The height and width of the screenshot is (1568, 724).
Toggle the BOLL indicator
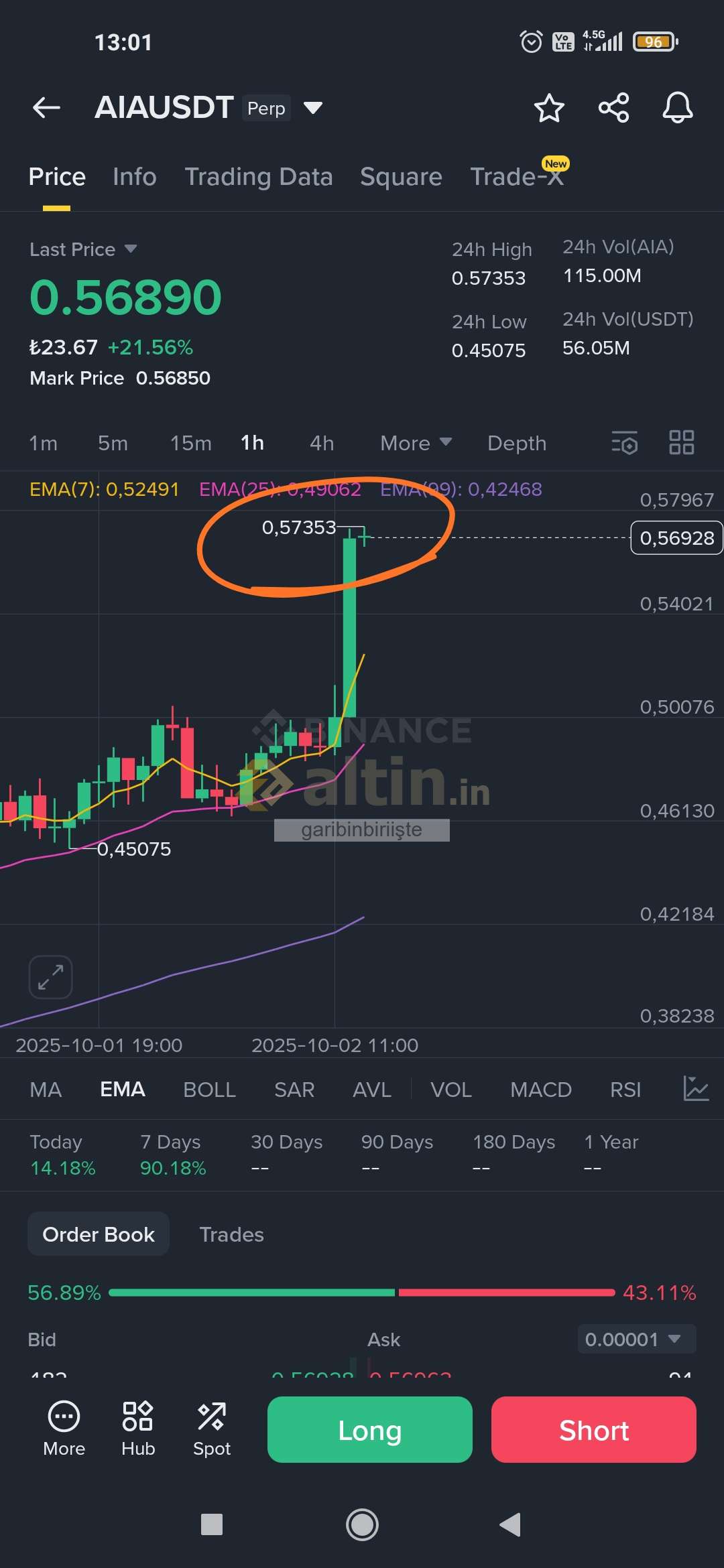(x=209, y=1090)
